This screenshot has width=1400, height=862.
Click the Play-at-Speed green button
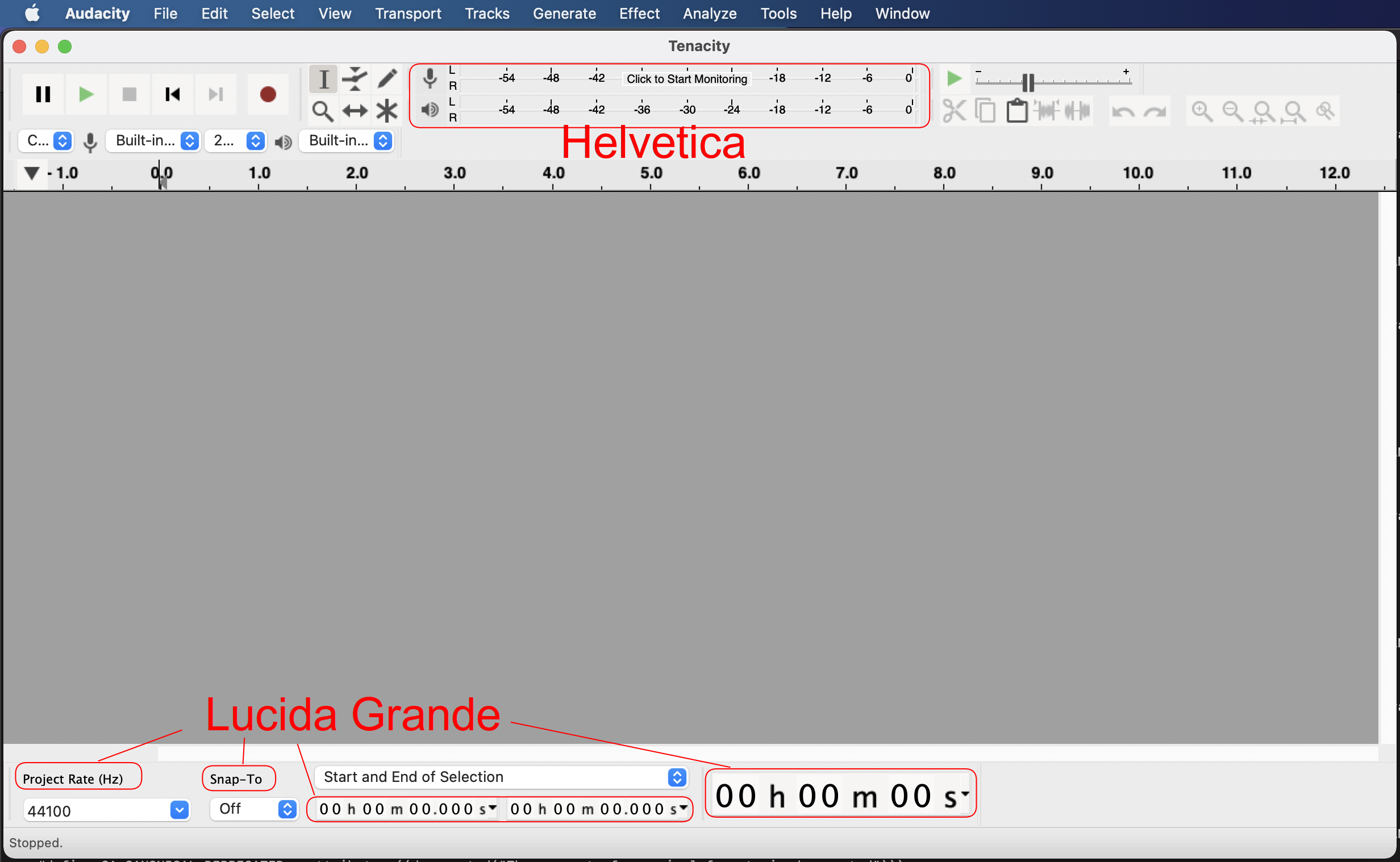click(x=954, y=79)
